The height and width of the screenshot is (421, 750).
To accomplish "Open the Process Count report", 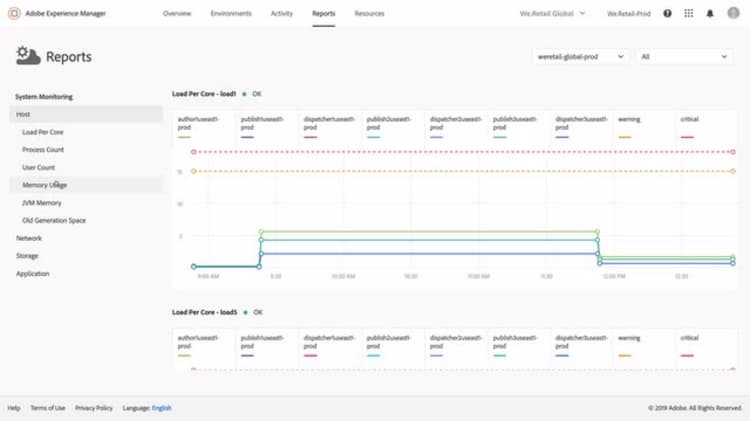I will coord(43,150).
